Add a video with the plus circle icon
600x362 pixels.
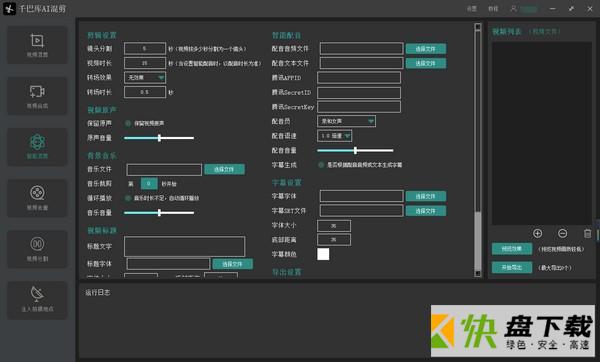(537, 233)
